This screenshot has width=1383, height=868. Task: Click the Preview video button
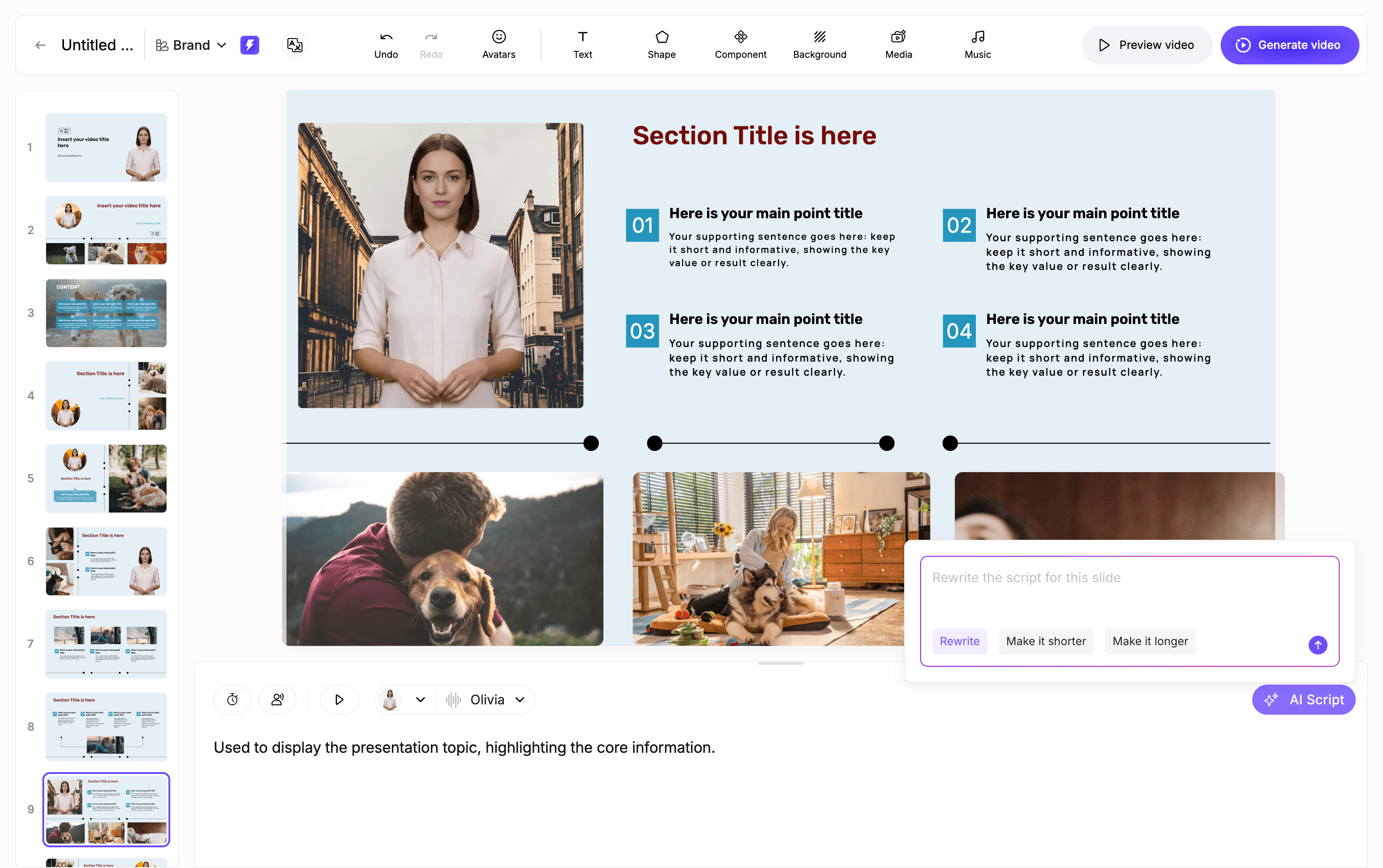[x=1146, y=45]
